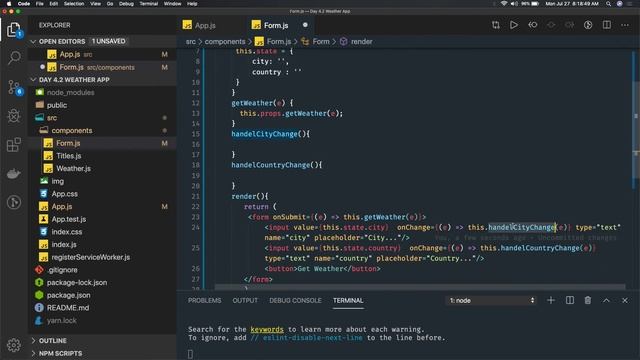Split the editor to the right
This screenshot has height=360, width=640.
tap(607, 25)
